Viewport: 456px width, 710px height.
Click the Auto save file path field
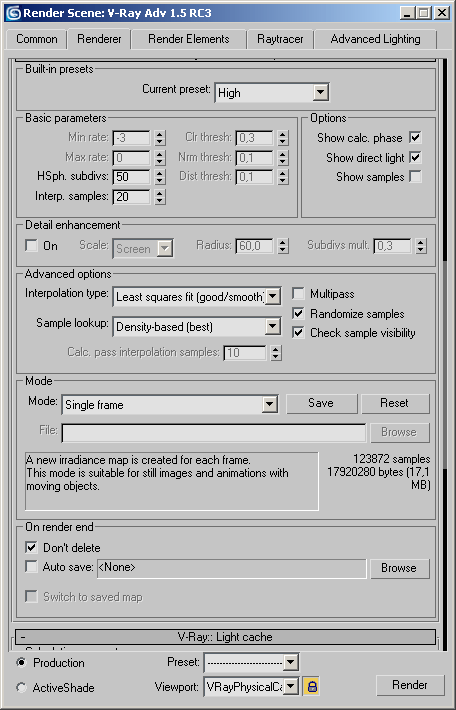[231, 568]
